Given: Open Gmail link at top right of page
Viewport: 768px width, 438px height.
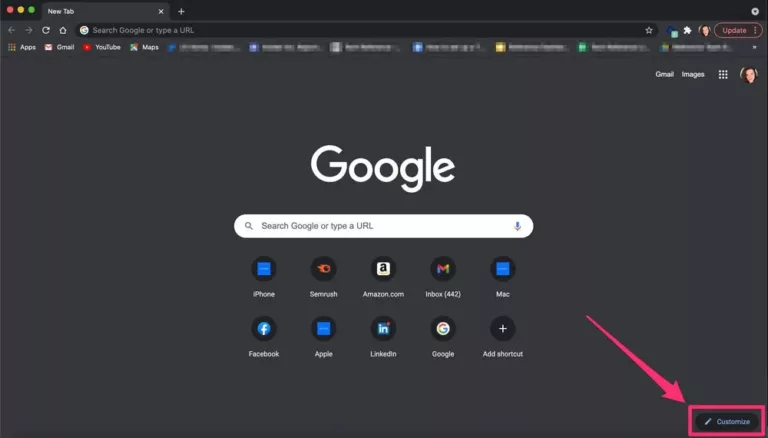Looking at the screenshot, I should [x=665, y=74].
